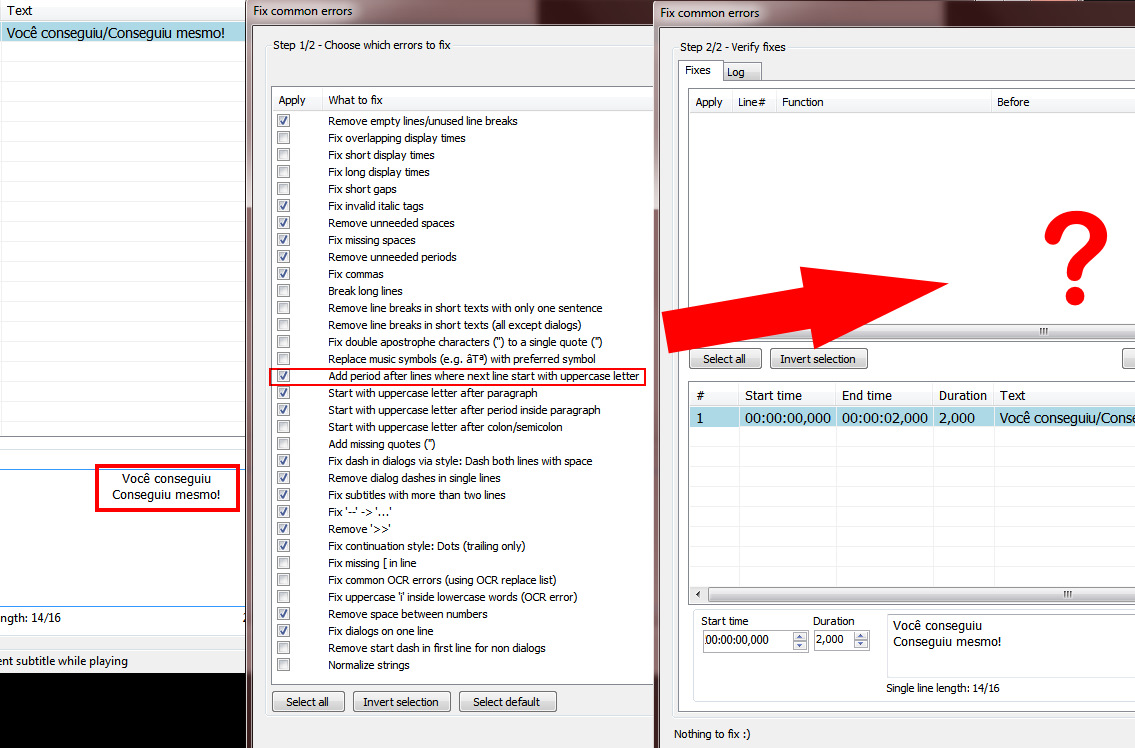The width and height of the screenshot is (1135, 748).
Task: Disable Remove unneeded periods checkbox
Action: coord(284,257)
